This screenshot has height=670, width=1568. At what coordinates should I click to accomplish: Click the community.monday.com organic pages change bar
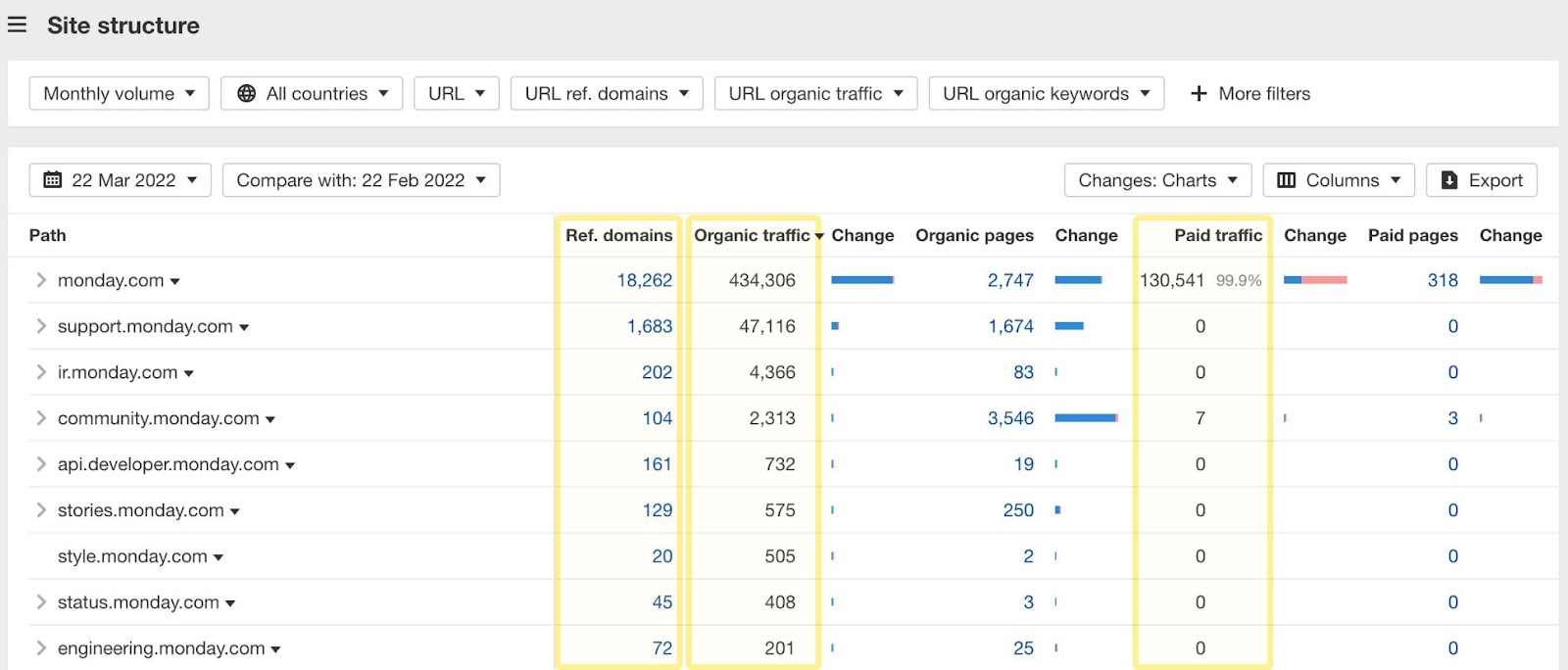(x=1086, y=418)
